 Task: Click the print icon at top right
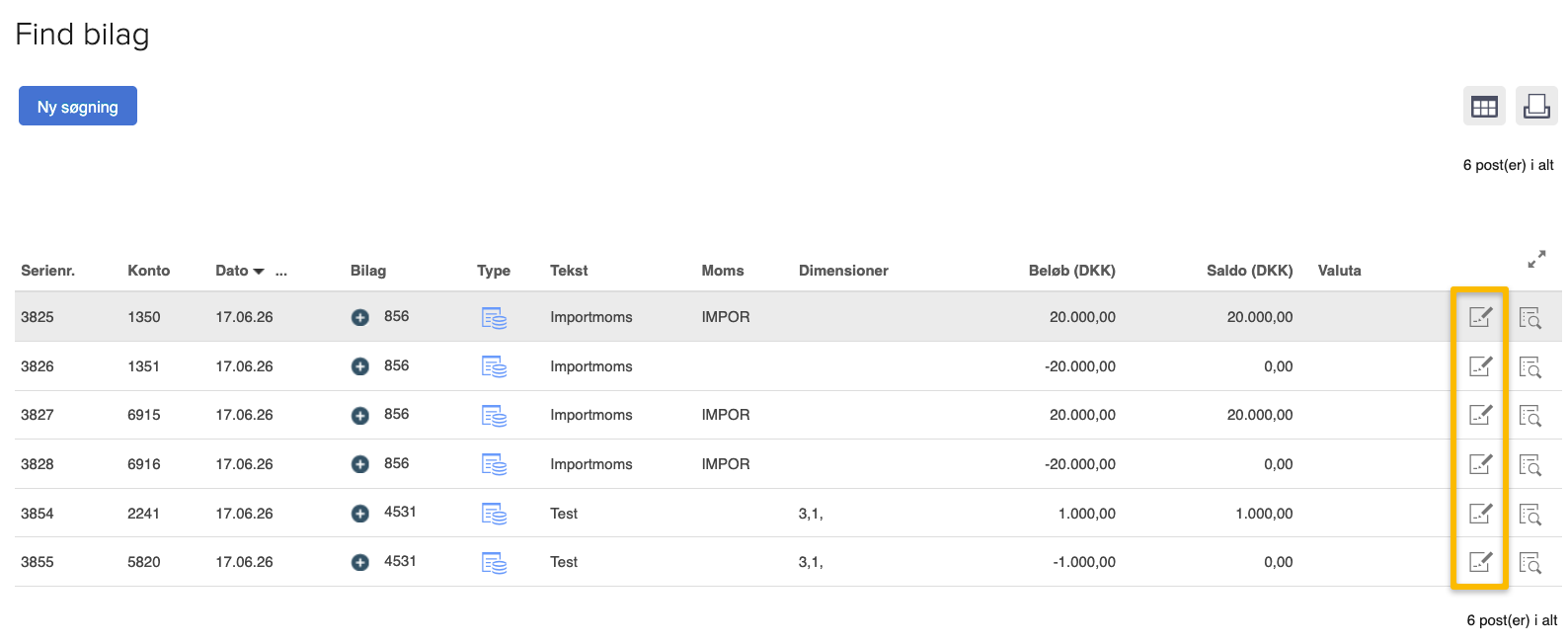(1535, 107)
